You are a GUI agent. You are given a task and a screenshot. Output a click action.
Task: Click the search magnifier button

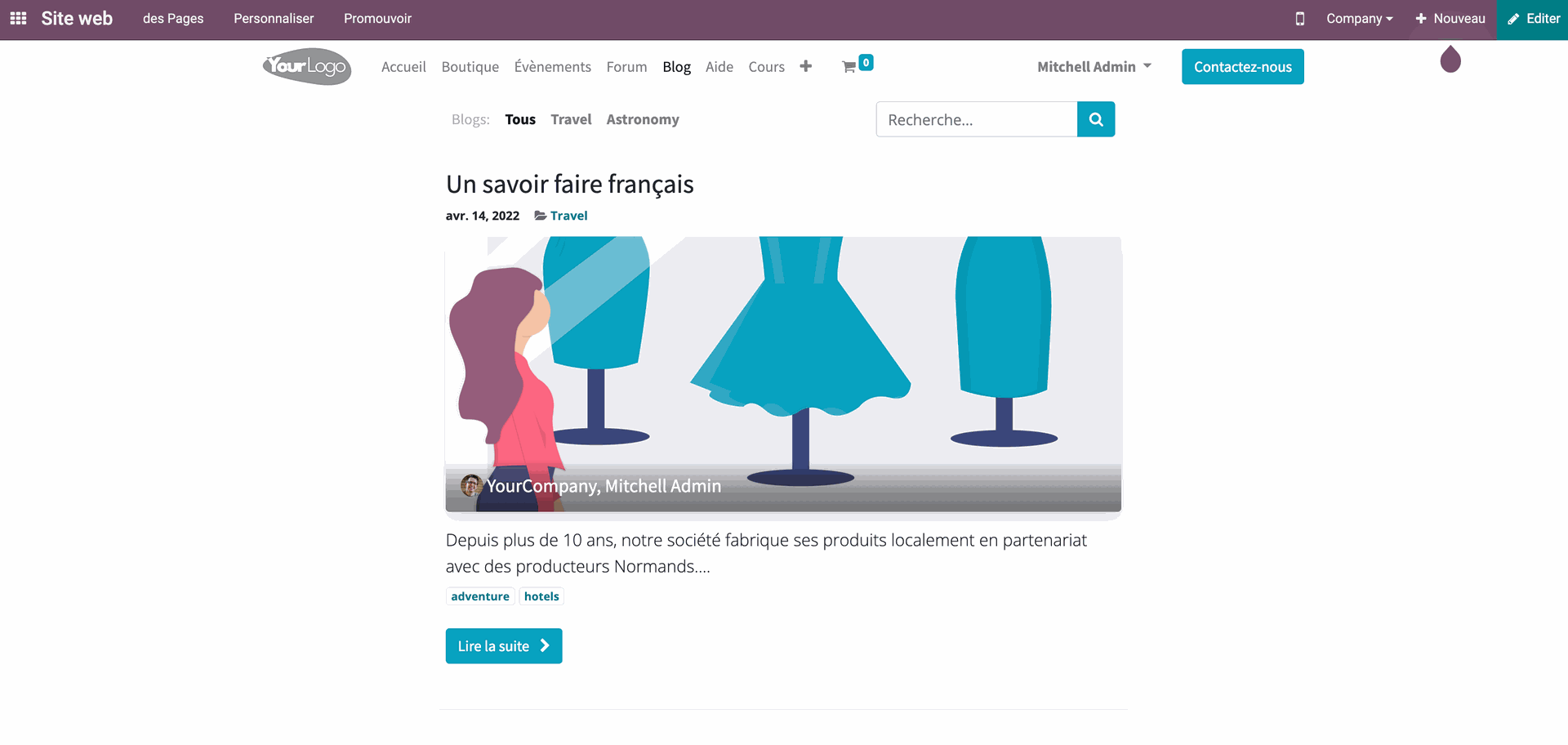[x=1096, y=119]
